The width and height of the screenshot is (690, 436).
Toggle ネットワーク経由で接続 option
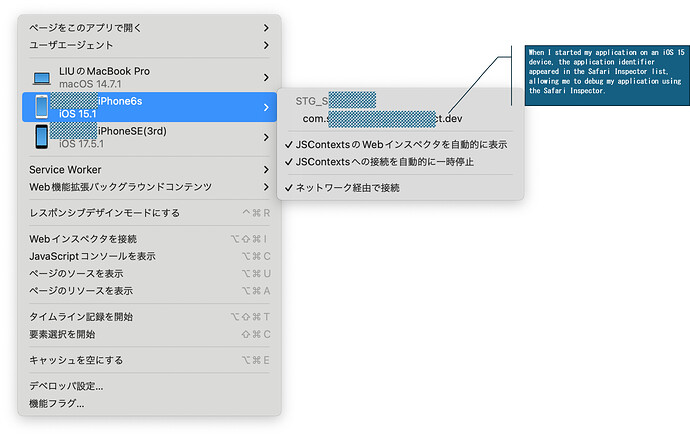pos(342,188)
